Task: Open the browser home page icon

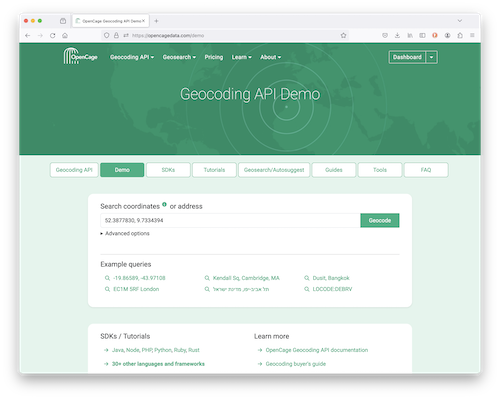Action: pos(65,35)
